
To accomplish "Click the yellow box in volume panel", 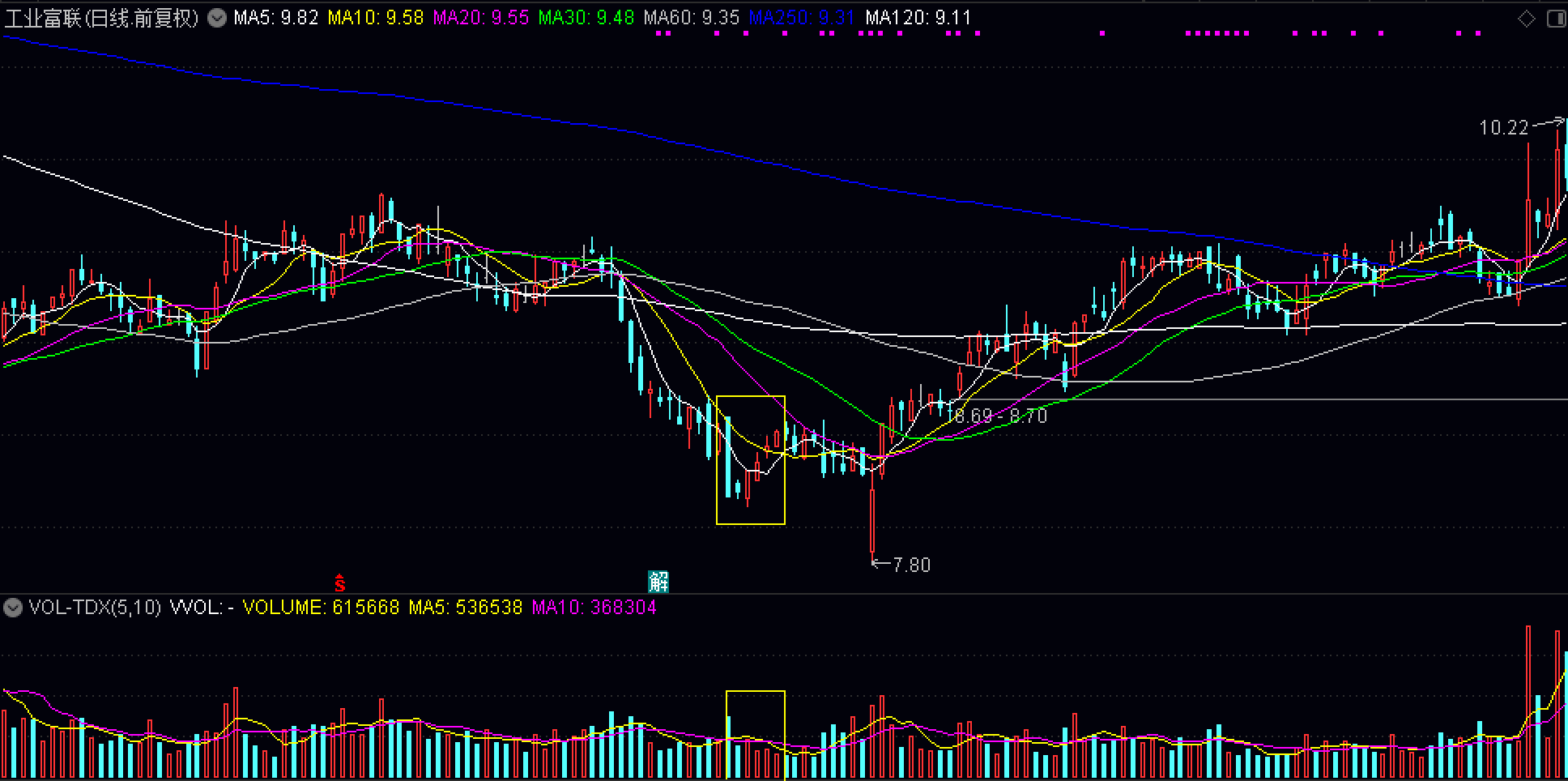I will click(755, 734).
